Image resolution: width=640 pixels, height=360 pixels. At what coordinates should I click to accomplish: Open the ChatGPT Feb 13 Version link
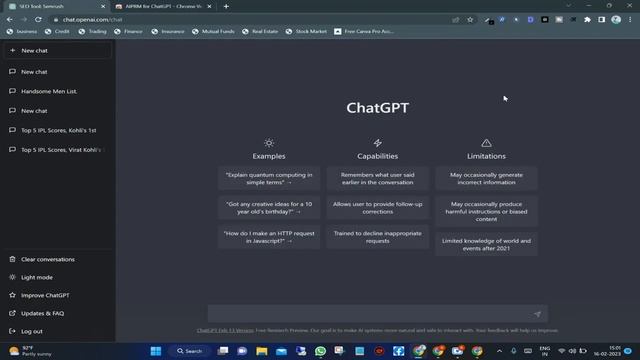coord(225,330)
